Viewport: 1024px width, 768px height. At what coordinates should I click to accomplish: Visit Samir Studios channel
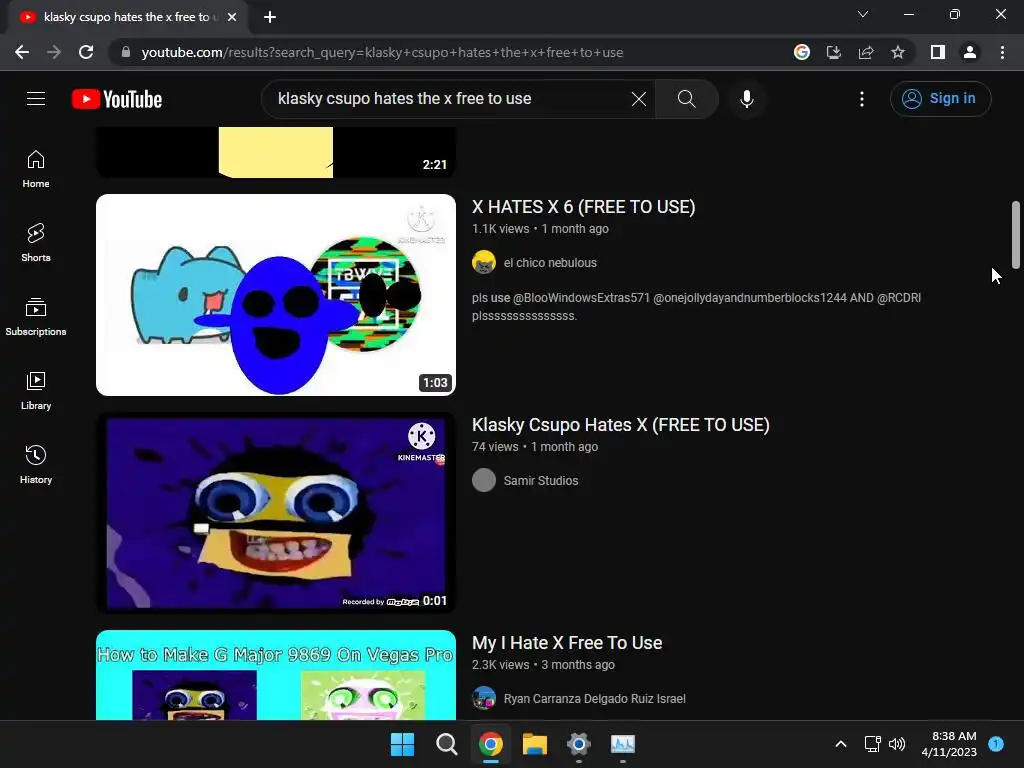coord(541,481)
